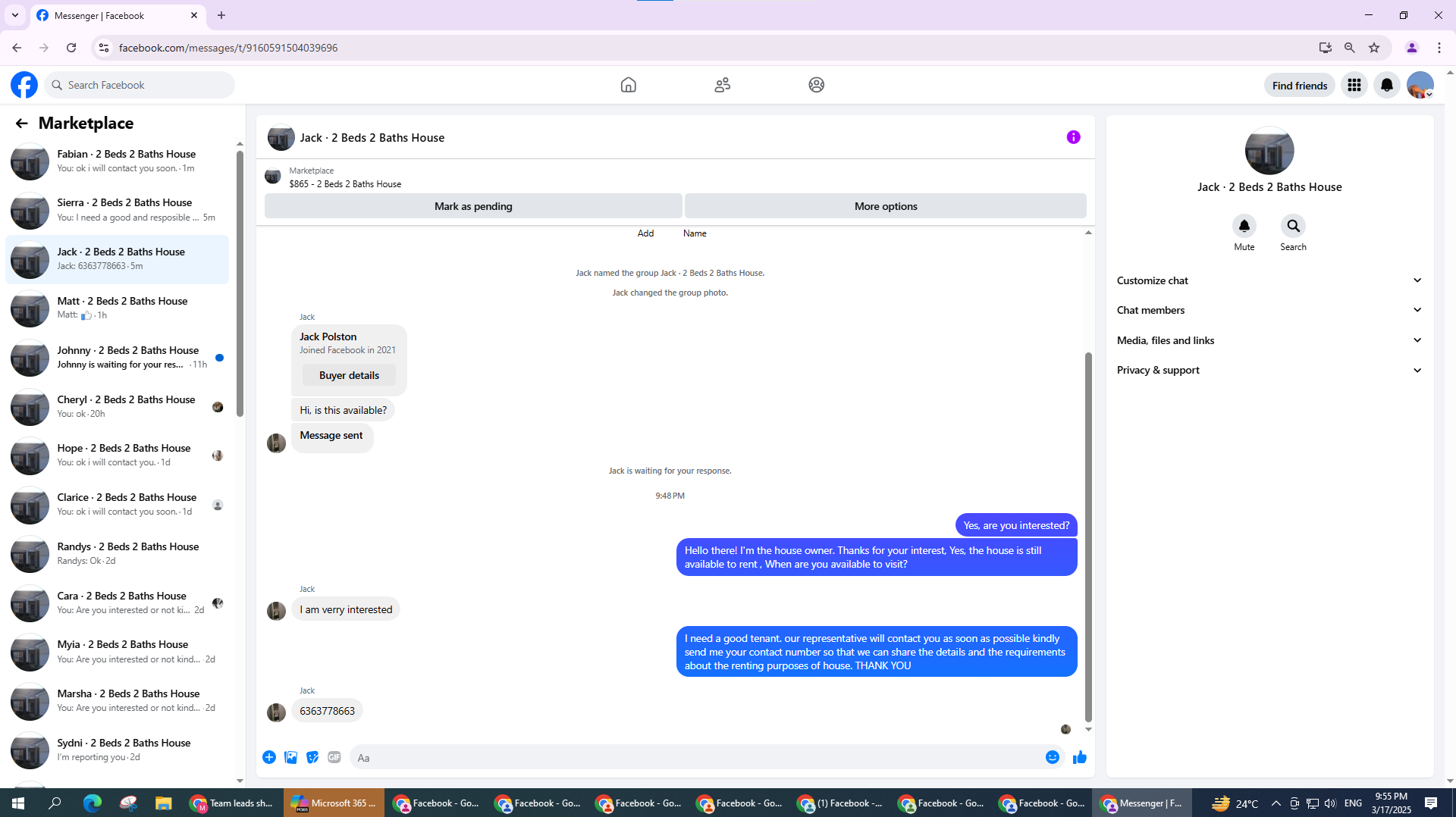The width and height of the screenshot is (1456, 817).
Task: Attach a photo file in the composer
Action: point(290,757)
